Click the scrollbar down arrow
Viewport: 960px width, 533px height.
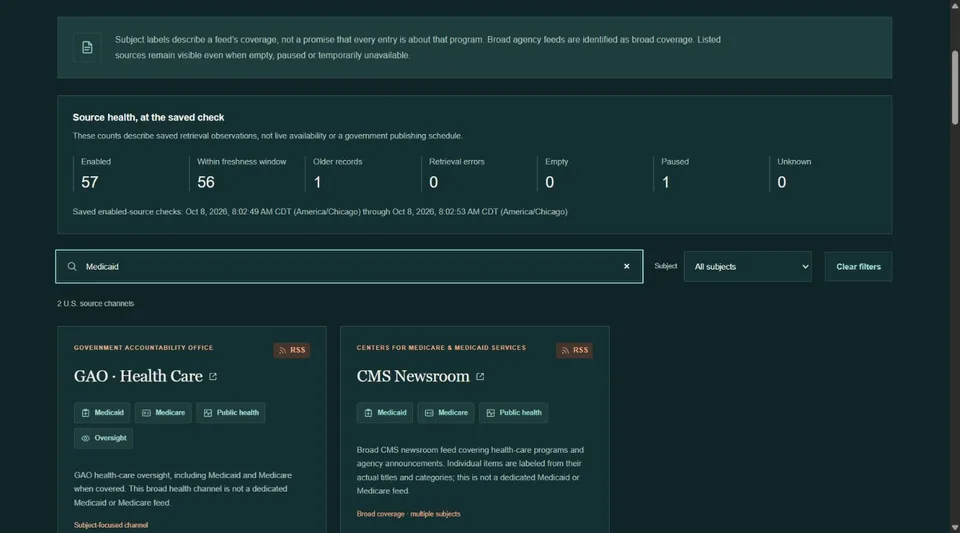point(954,527)
